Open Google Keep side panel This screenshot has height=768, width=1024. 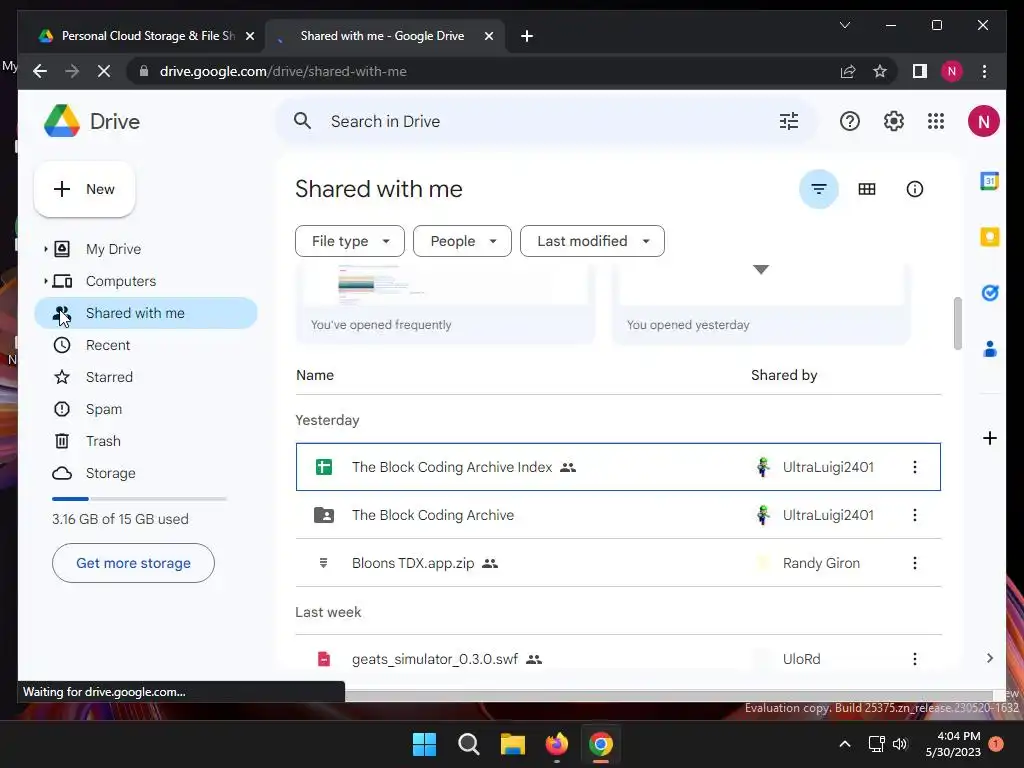(989, 236)
